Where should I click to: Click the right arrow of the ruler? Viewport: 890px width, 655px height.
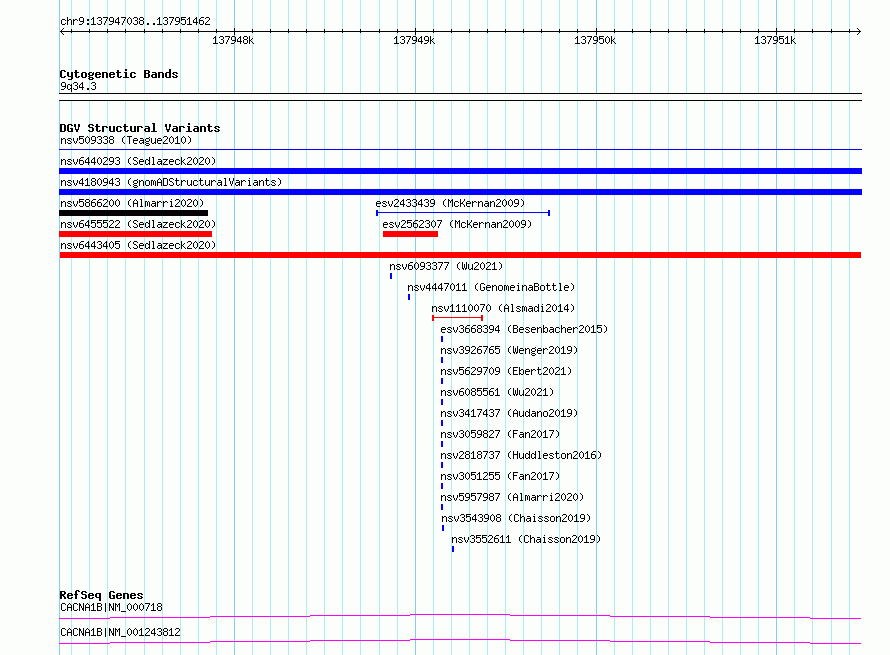[x=859, y=31]
